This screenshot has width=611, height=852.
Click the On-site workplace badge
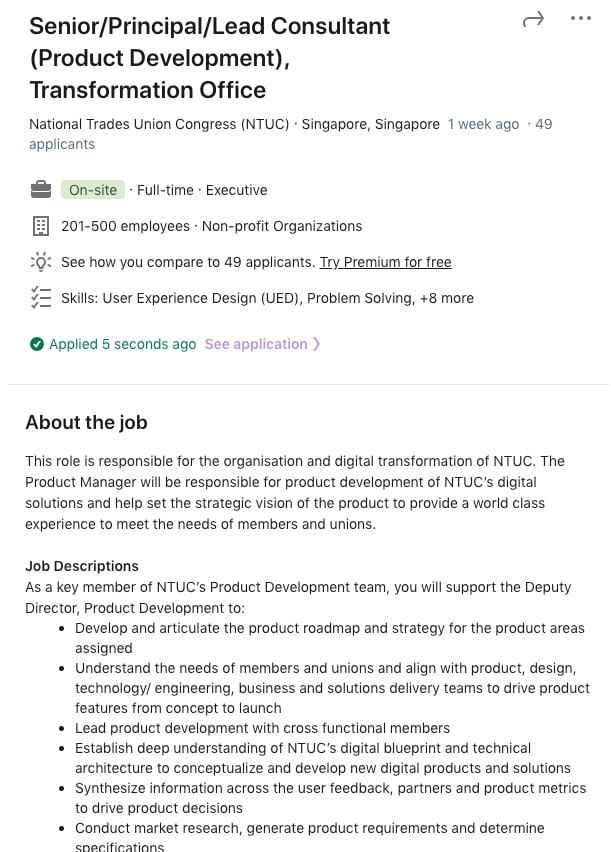pyautogui.click(x=93, y=190)
